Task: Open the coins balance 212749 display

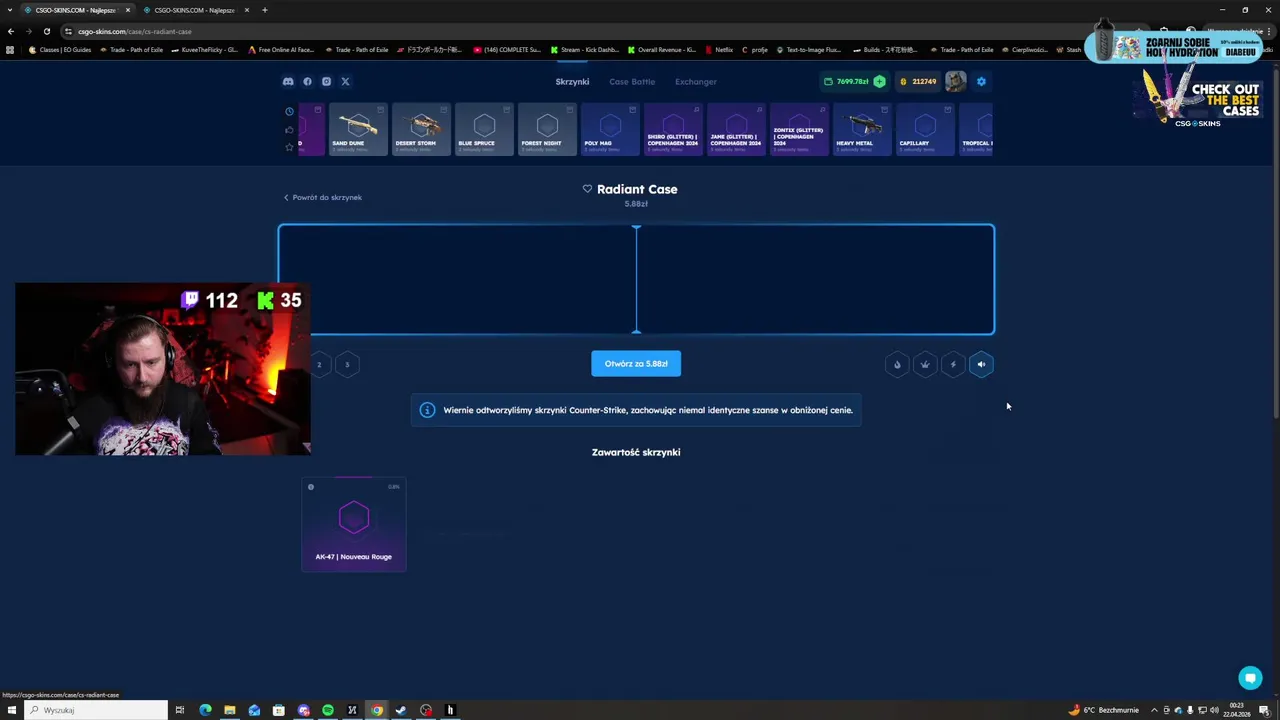Action: (x=918, y=82)
